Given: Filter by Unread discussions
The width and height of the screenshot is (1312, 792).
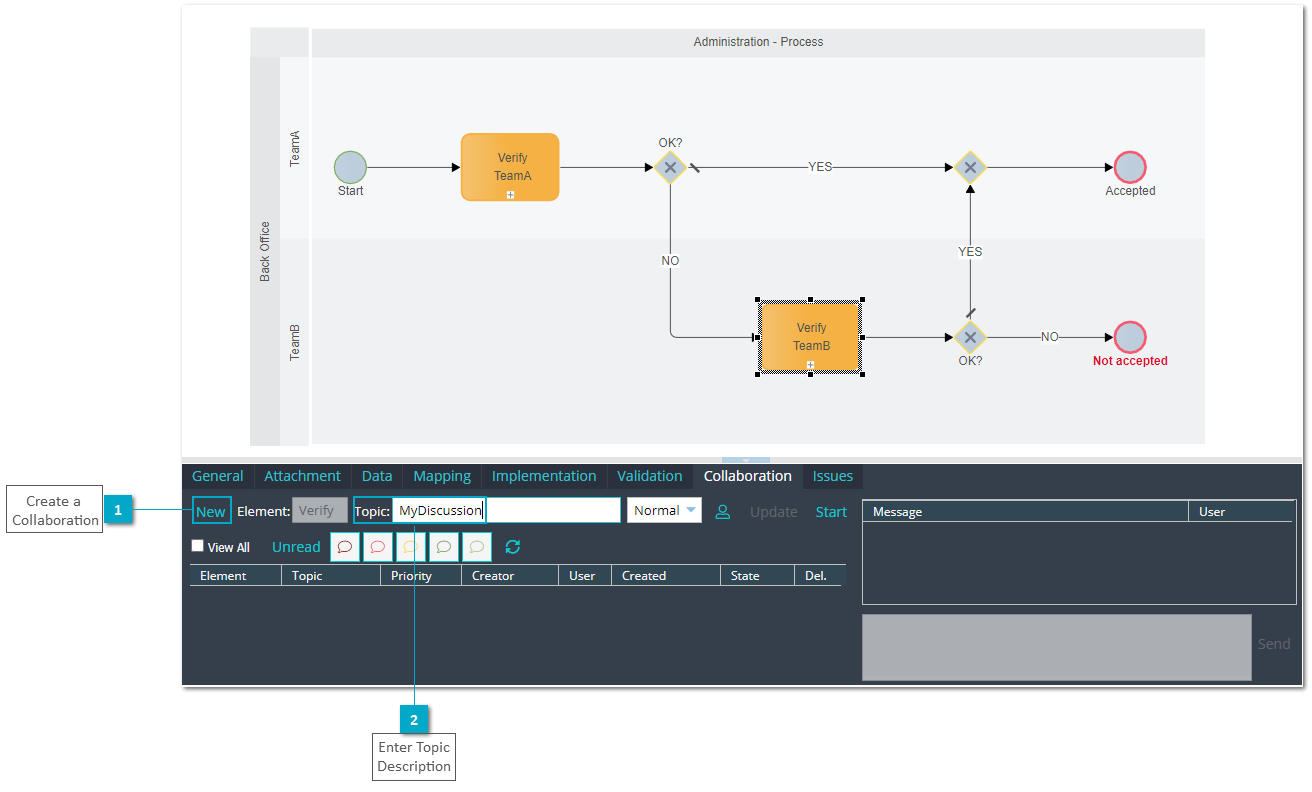Looking at the screenshot, I should pos(296,547).
